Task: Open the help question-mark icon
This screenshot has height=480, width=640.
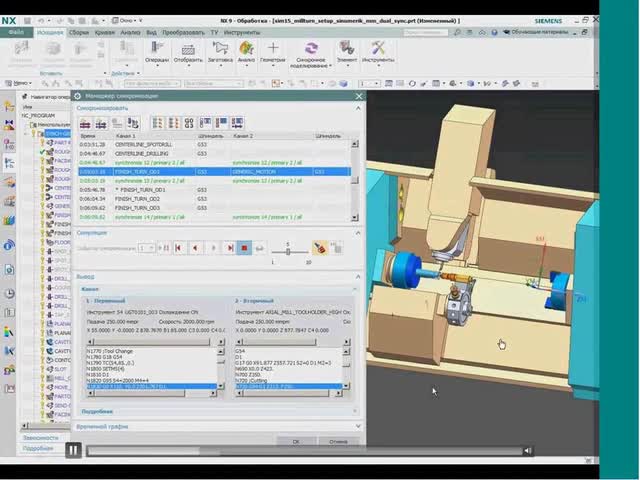Action: (494, 32)
